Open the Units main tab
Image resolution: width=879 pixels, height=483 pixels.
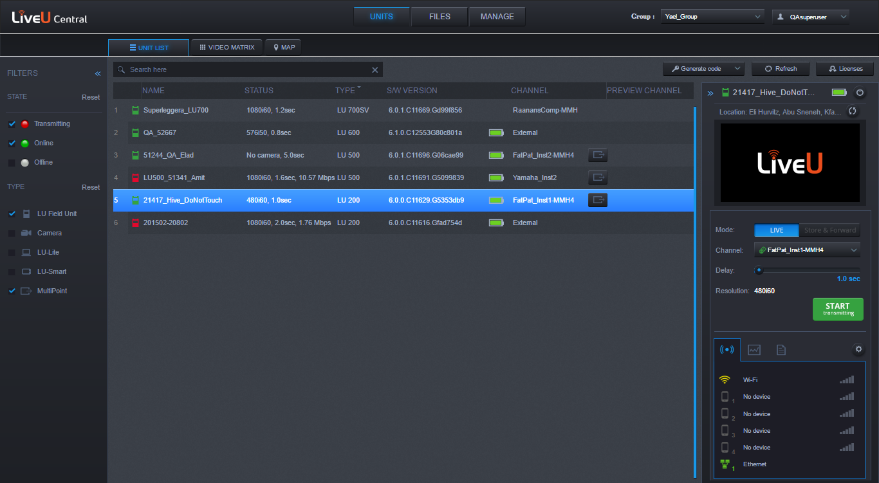(381, 17)
